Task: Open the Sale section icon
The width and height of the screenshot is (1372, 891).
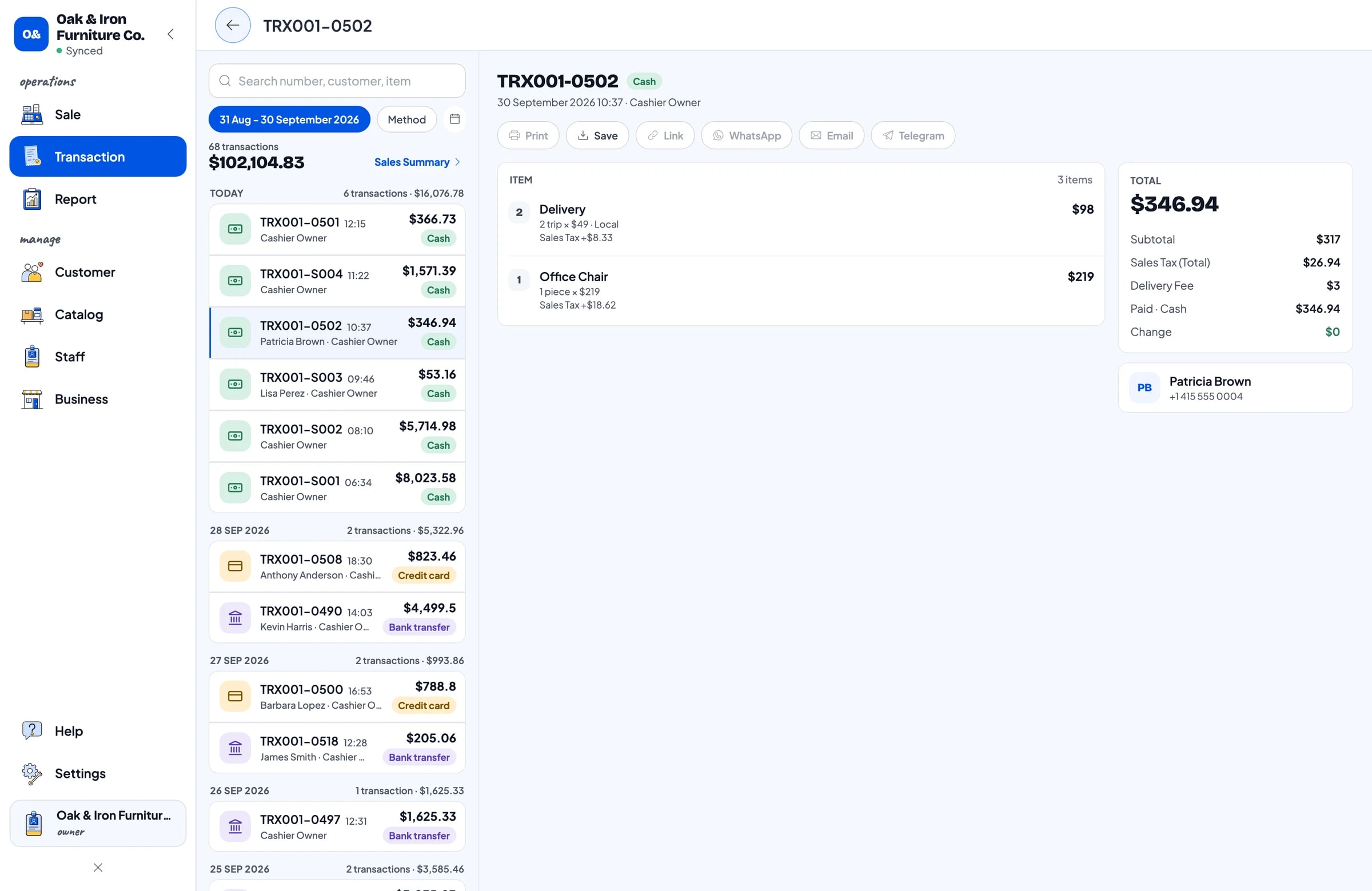Action: click(31, 114)
